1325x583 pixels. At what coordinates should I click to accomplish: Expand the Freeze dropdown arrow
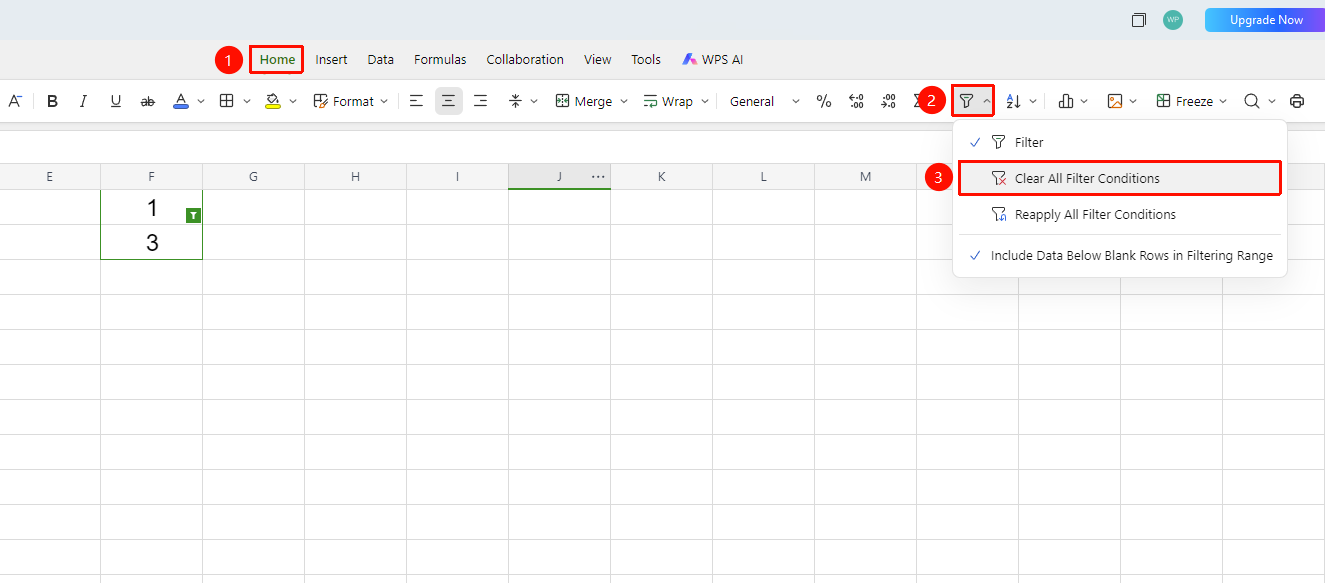point(1223,101)
